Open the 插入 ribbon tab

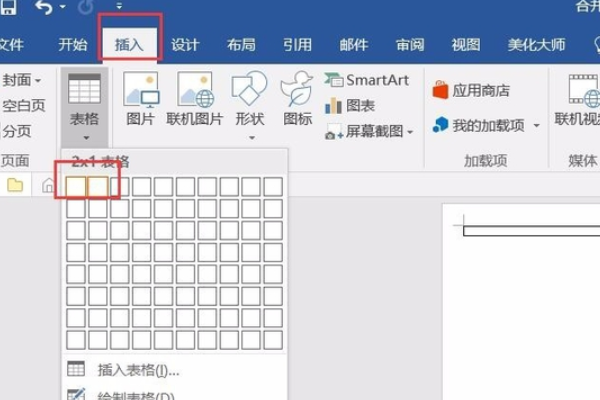[129, 44]
